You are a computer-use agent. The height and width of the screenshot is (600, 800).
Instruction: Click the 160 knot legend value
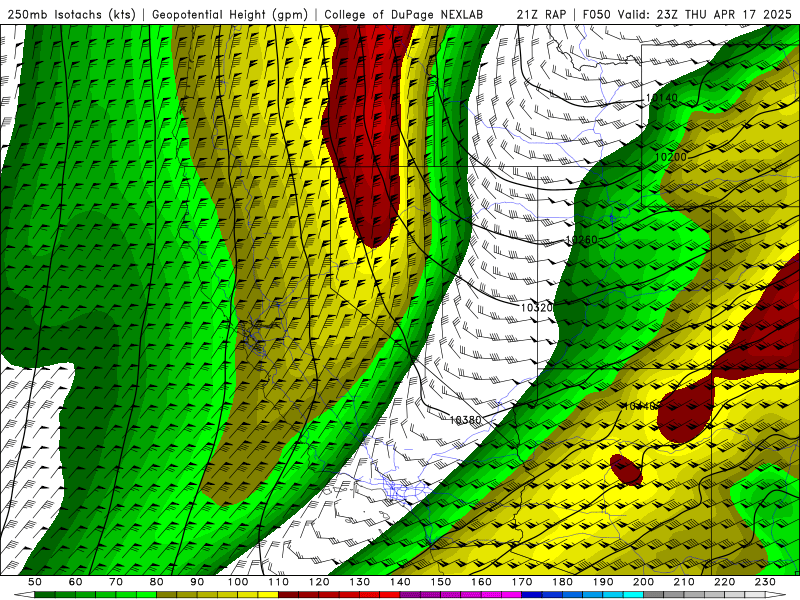pyautogui.click(x=481, y=582)
